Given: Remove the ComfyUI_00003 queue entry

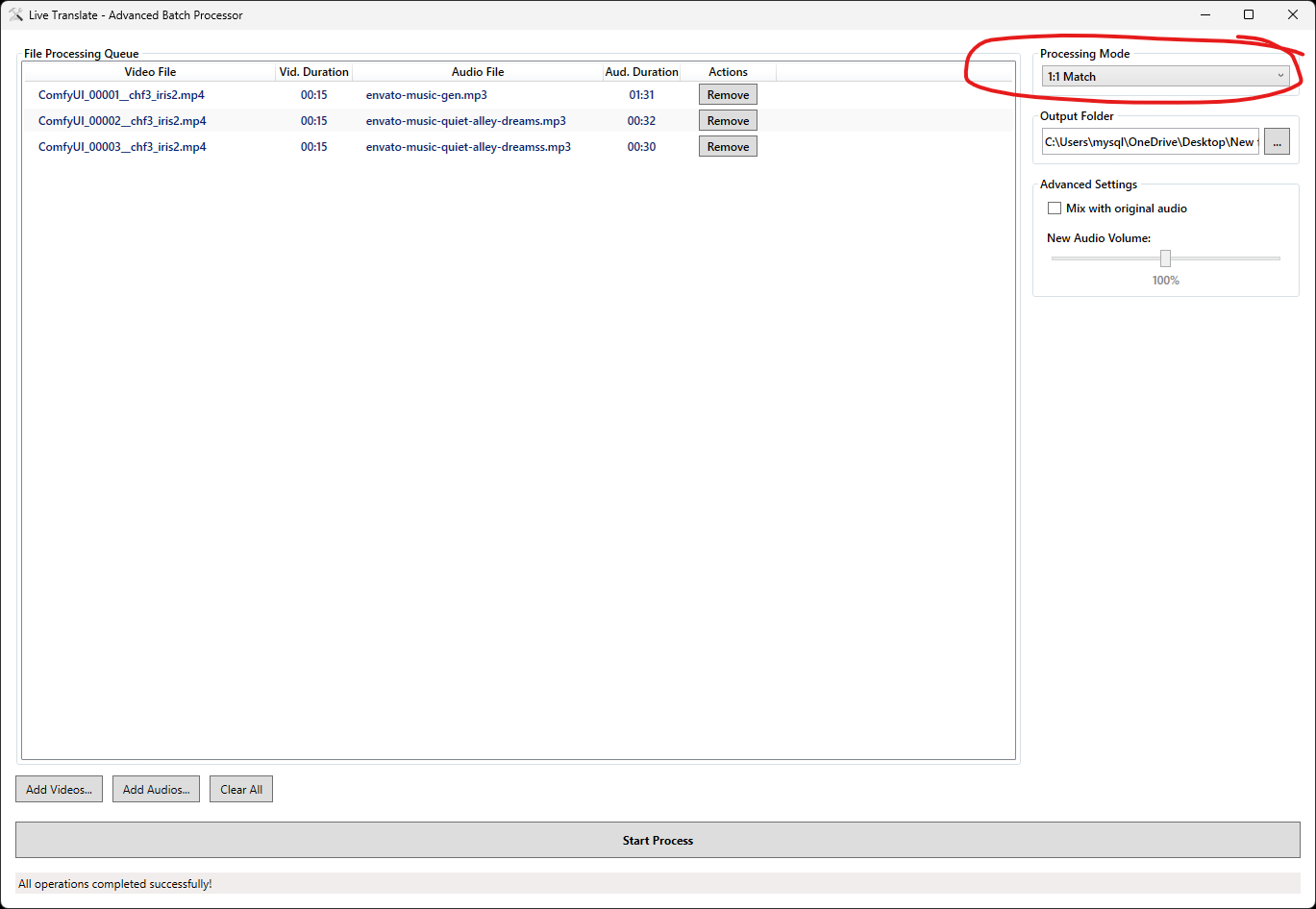Looking at the screenshot, I should pos(728,147).
